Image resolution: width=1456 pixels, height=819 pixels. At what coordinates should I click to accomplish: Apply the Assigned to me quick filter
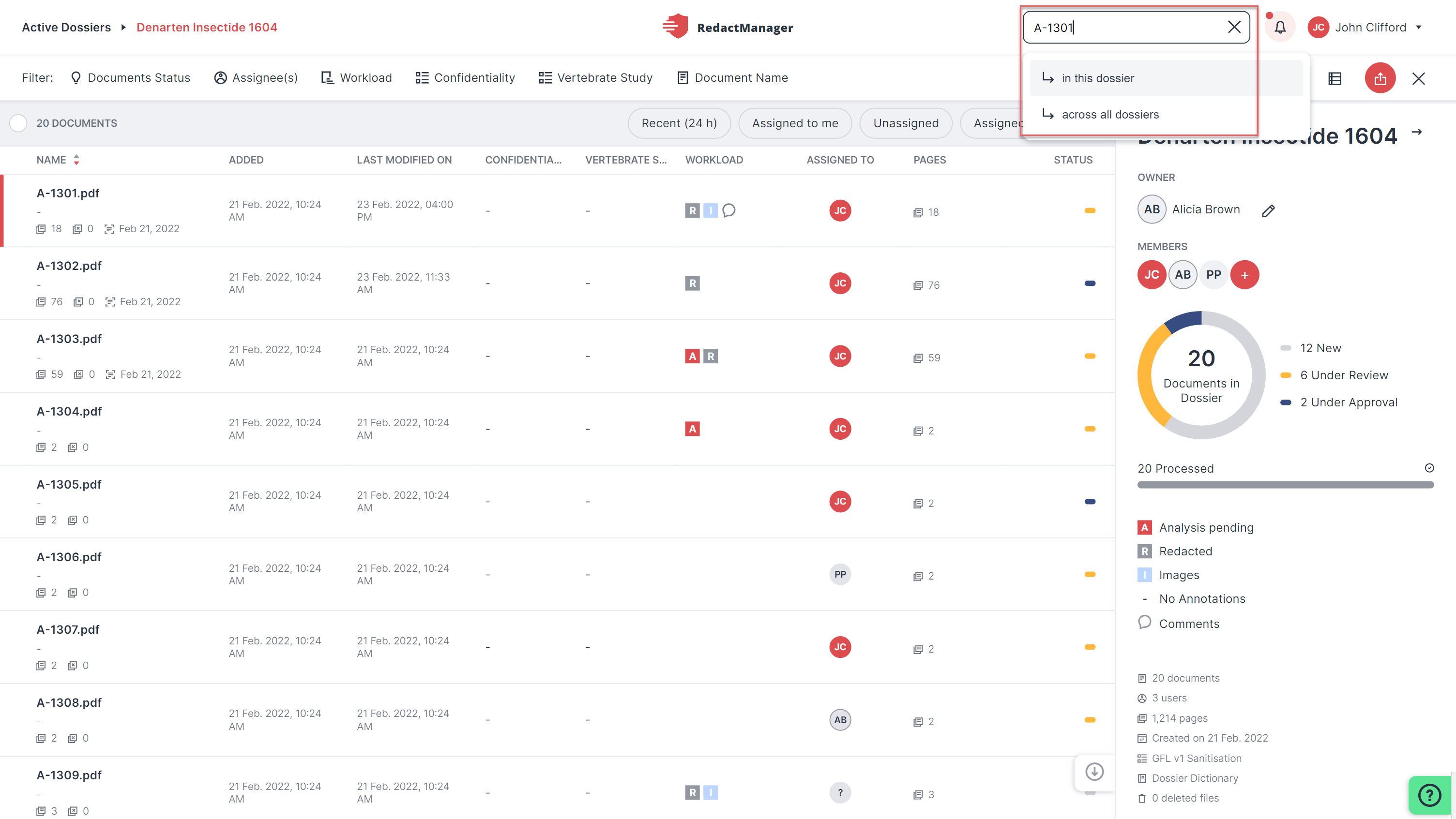click(x=795, y=123)
